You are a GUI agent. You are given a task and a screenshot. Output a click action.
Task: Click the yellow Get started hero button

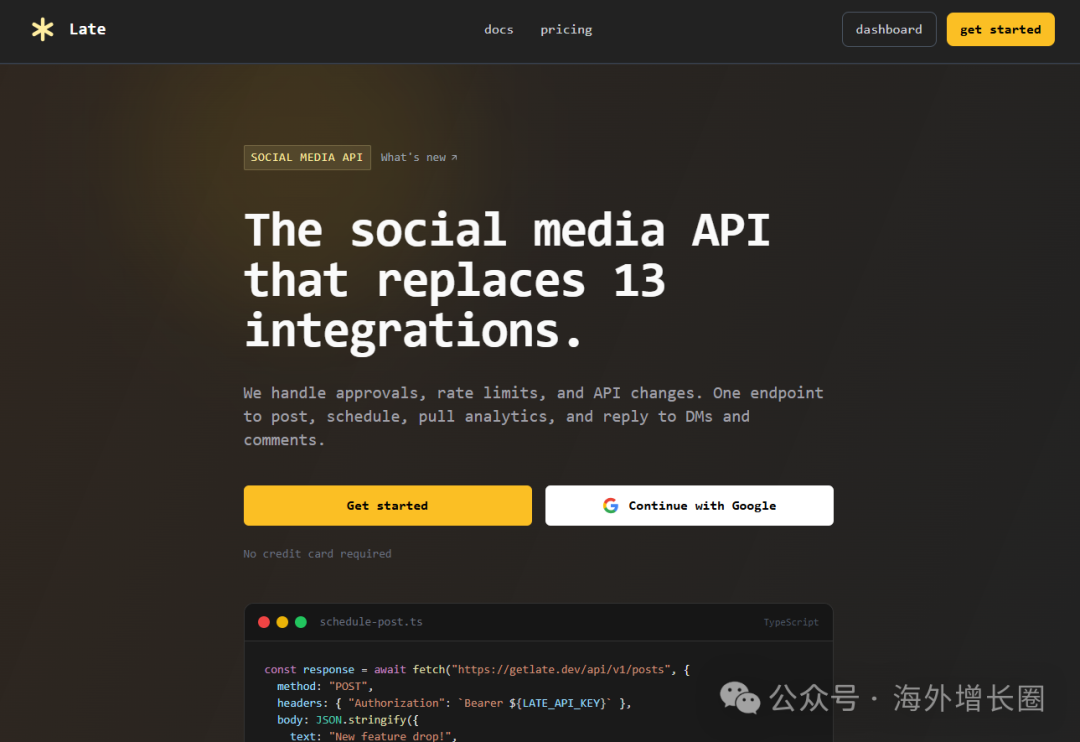388,506
